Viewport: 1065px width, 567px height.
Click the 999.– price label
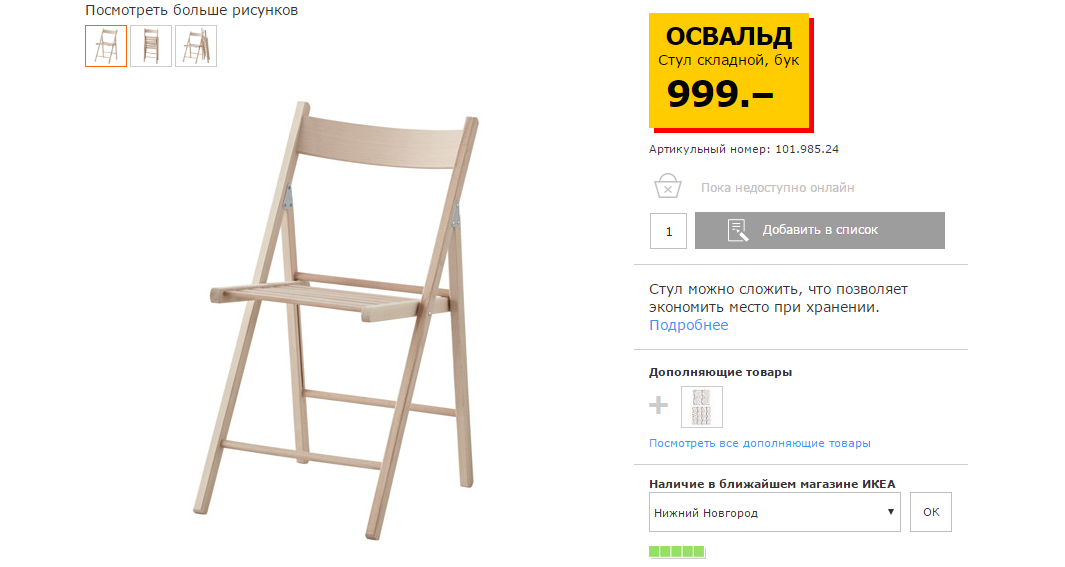pyautogui.click(x=720, y=94)
